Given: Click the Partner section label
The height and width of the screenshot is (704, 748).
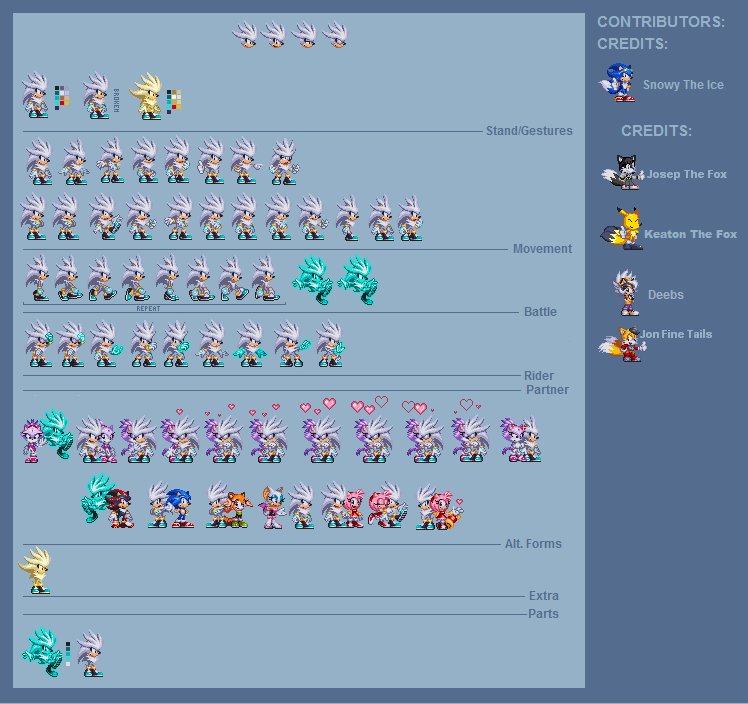Looking at the screenshot, I should (547, 390).
